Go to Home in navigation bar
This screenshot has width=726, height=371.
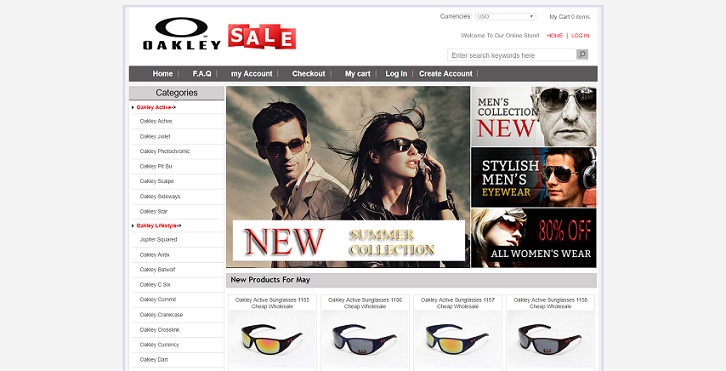click(163, 74)
